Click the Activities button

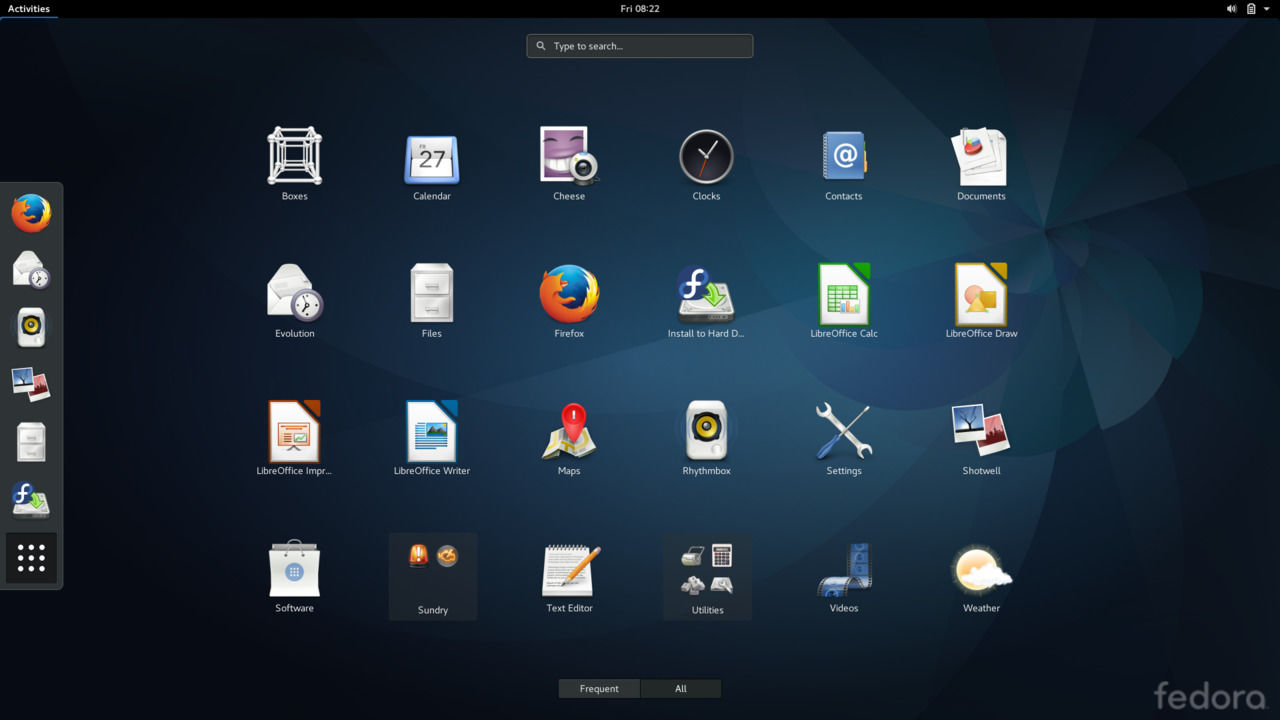(x=29, y=8)
